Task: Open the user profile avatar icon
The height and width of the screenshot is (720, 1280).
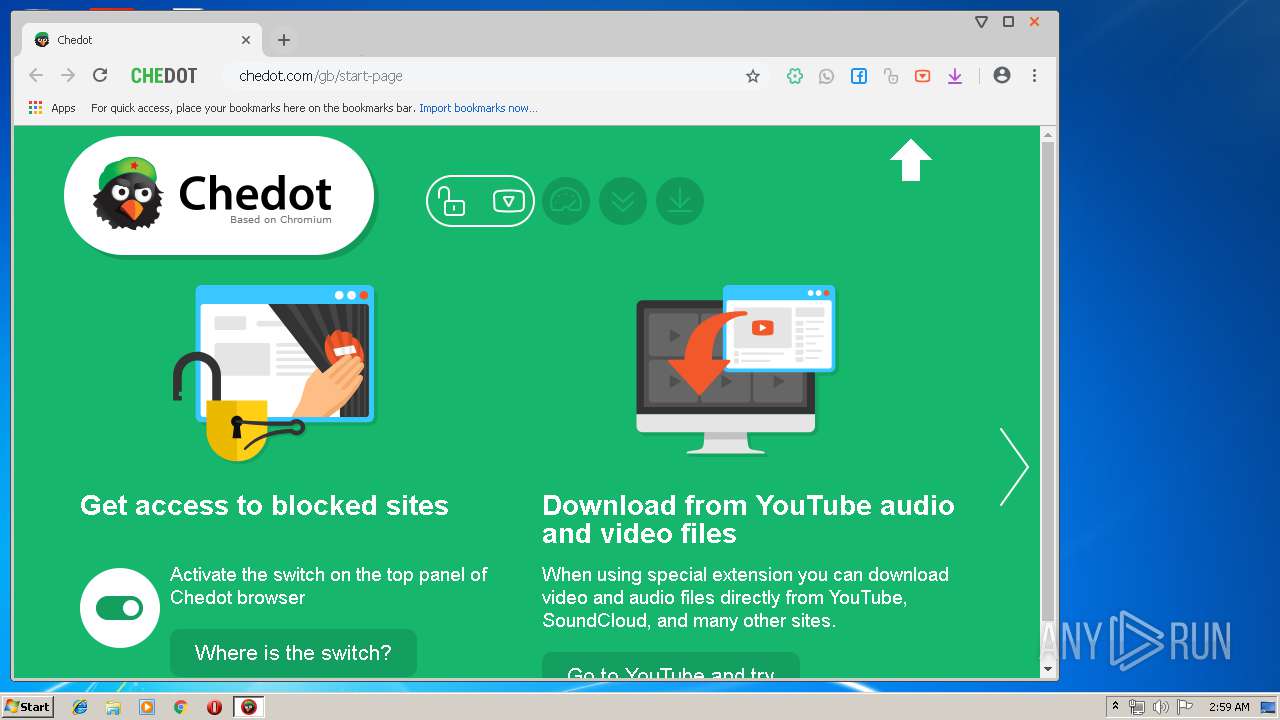Action: point(1002,76)
